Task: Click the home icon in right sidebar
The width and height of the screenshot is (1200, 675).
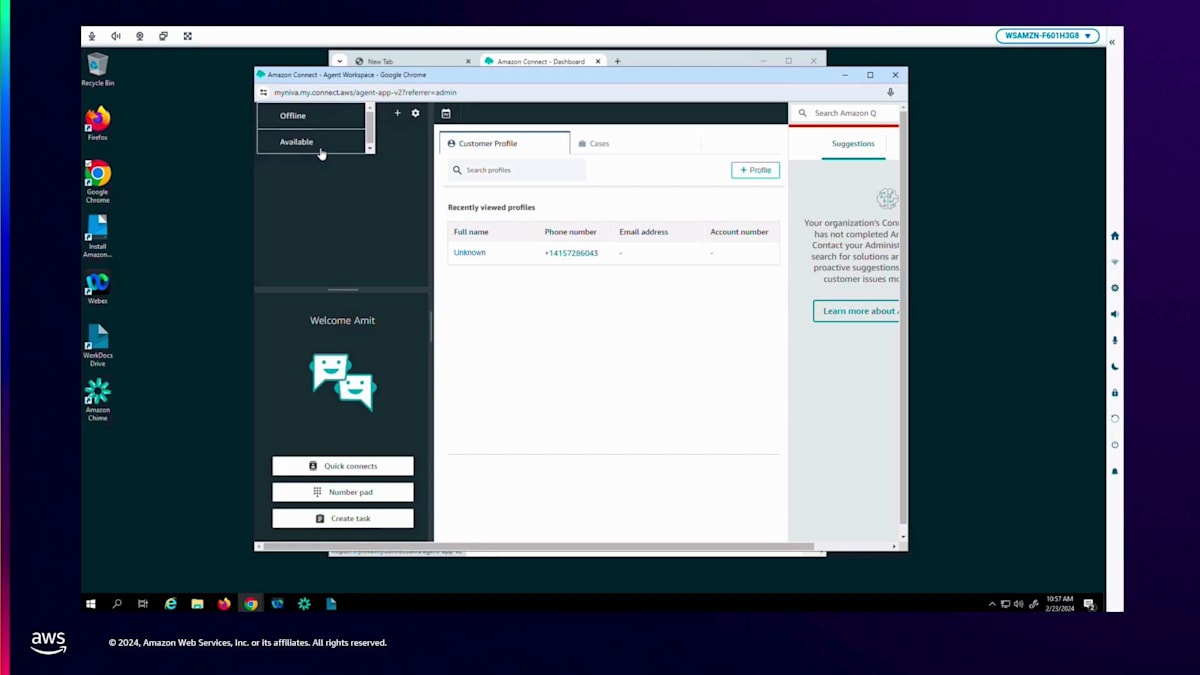Action: click(x=1115, y=236)
